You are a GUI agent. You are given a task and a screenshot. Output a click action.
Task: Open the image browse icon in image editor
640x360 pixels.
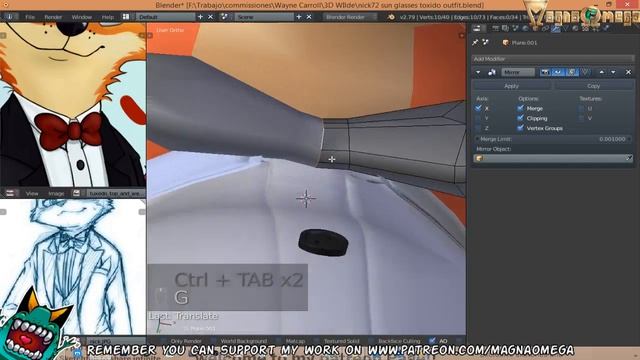[x=76, y=193]
